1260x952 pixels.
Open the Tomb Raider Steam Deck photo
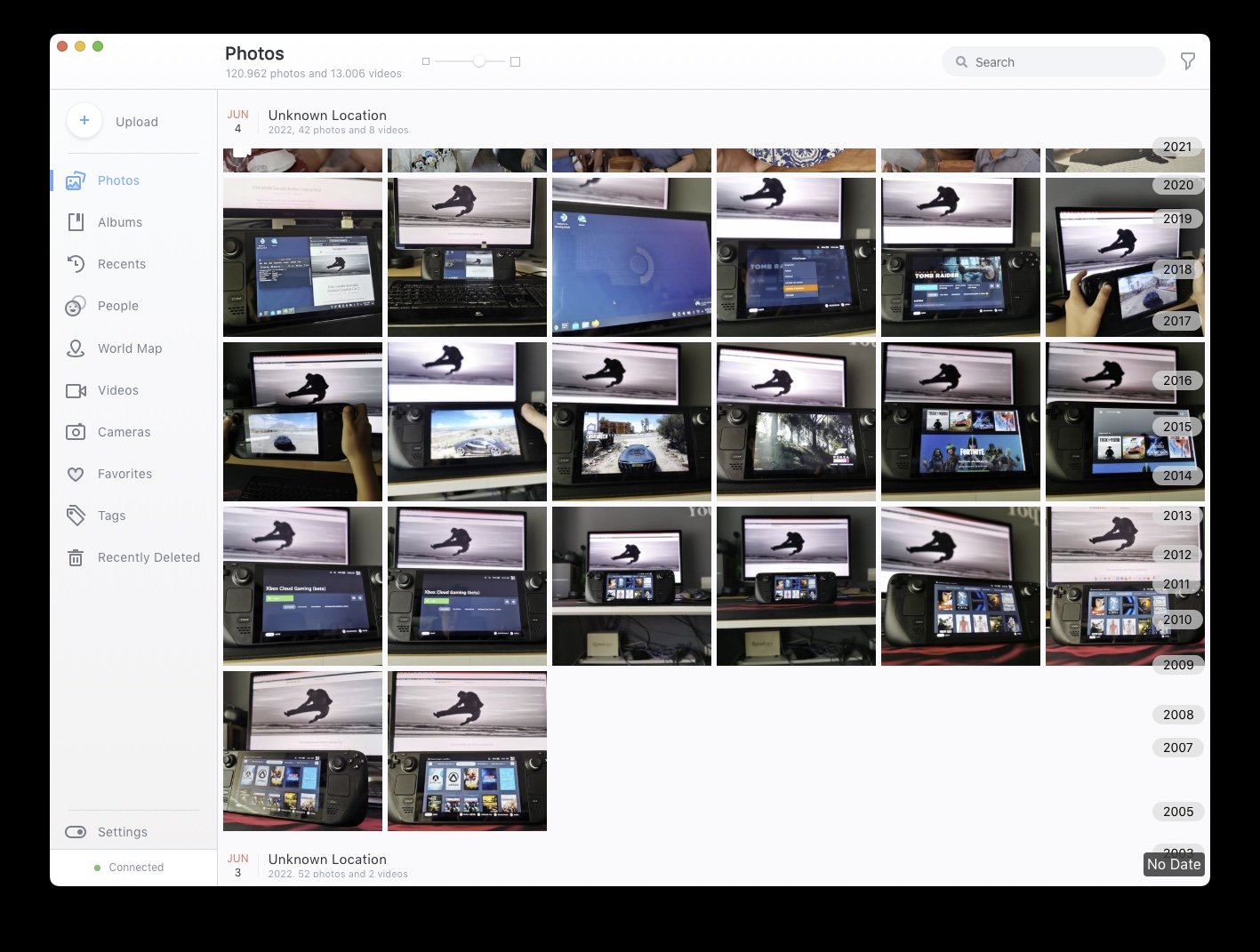pyautogui.click(x=960, y=258)
